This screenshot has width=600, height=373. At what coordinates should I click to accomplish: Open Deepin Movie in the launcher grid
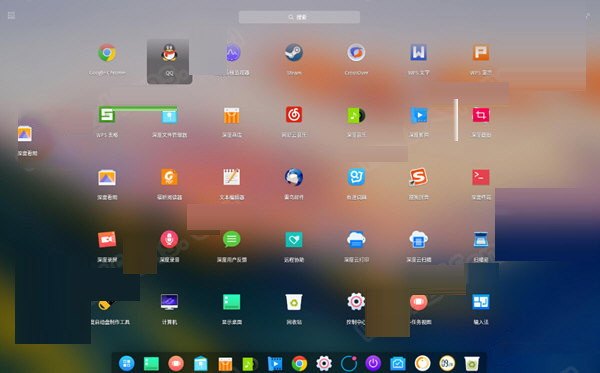[x=419, y=115]
